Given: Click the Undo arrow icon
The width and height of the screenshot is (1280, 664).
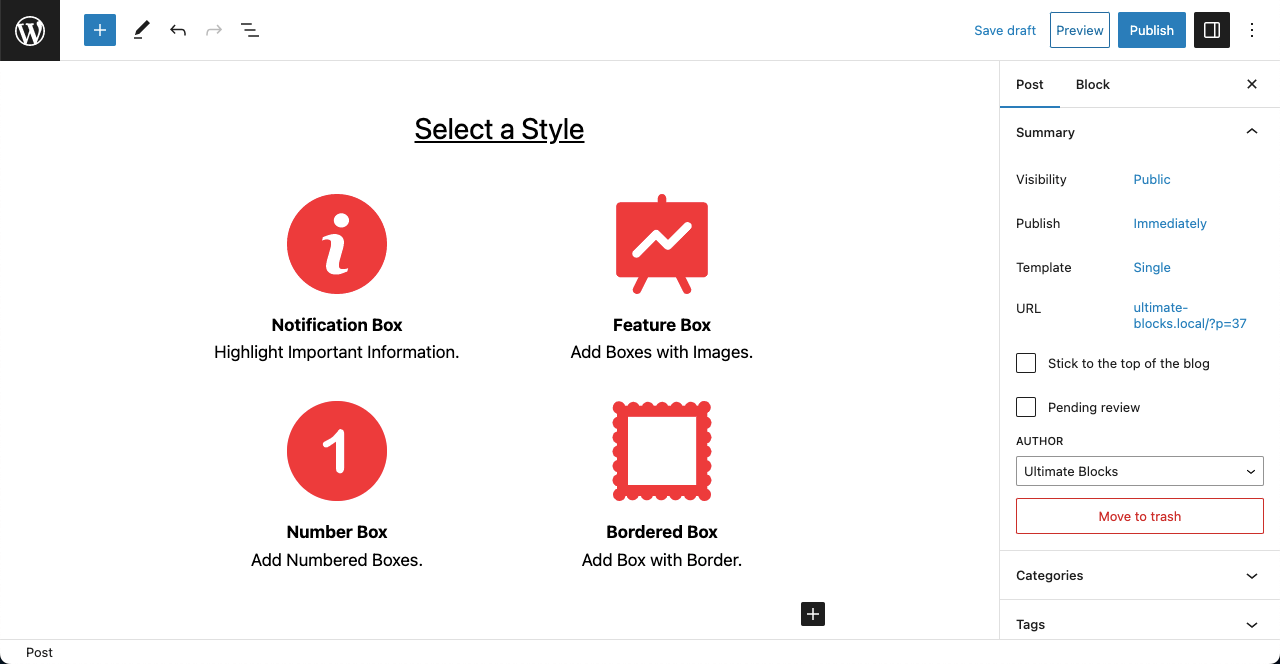Looking at the screenshot, I should point(178,30).
